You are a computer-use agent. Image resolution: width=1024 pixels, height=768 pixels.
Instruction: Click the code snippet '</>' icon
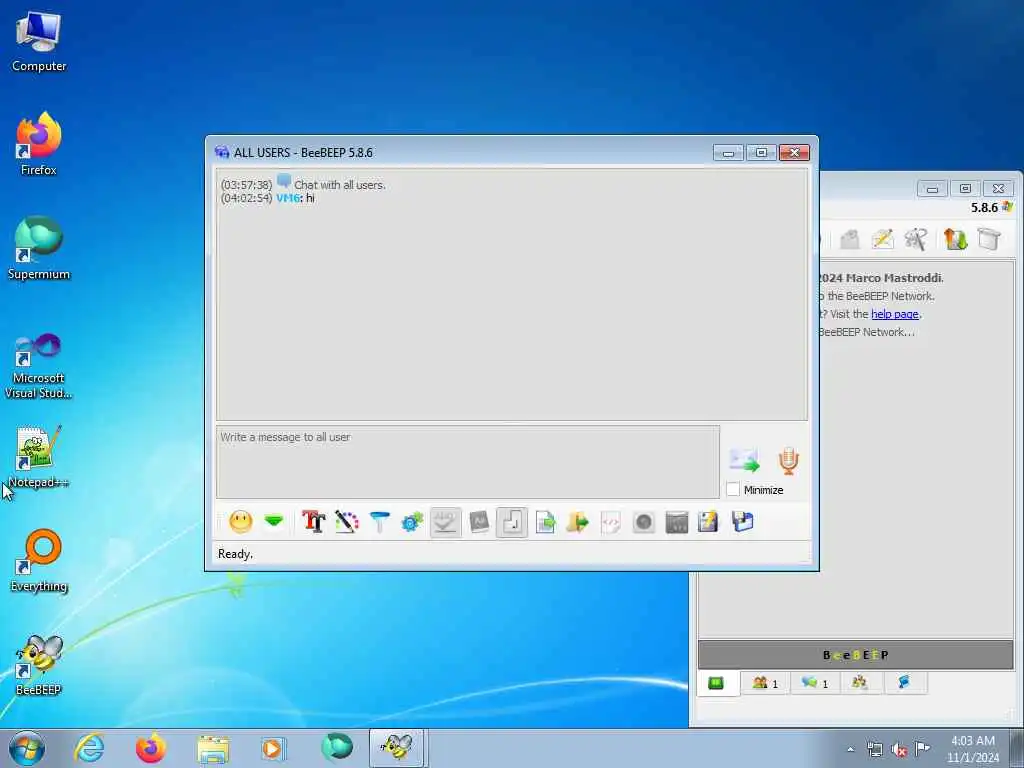coord(610,522)
